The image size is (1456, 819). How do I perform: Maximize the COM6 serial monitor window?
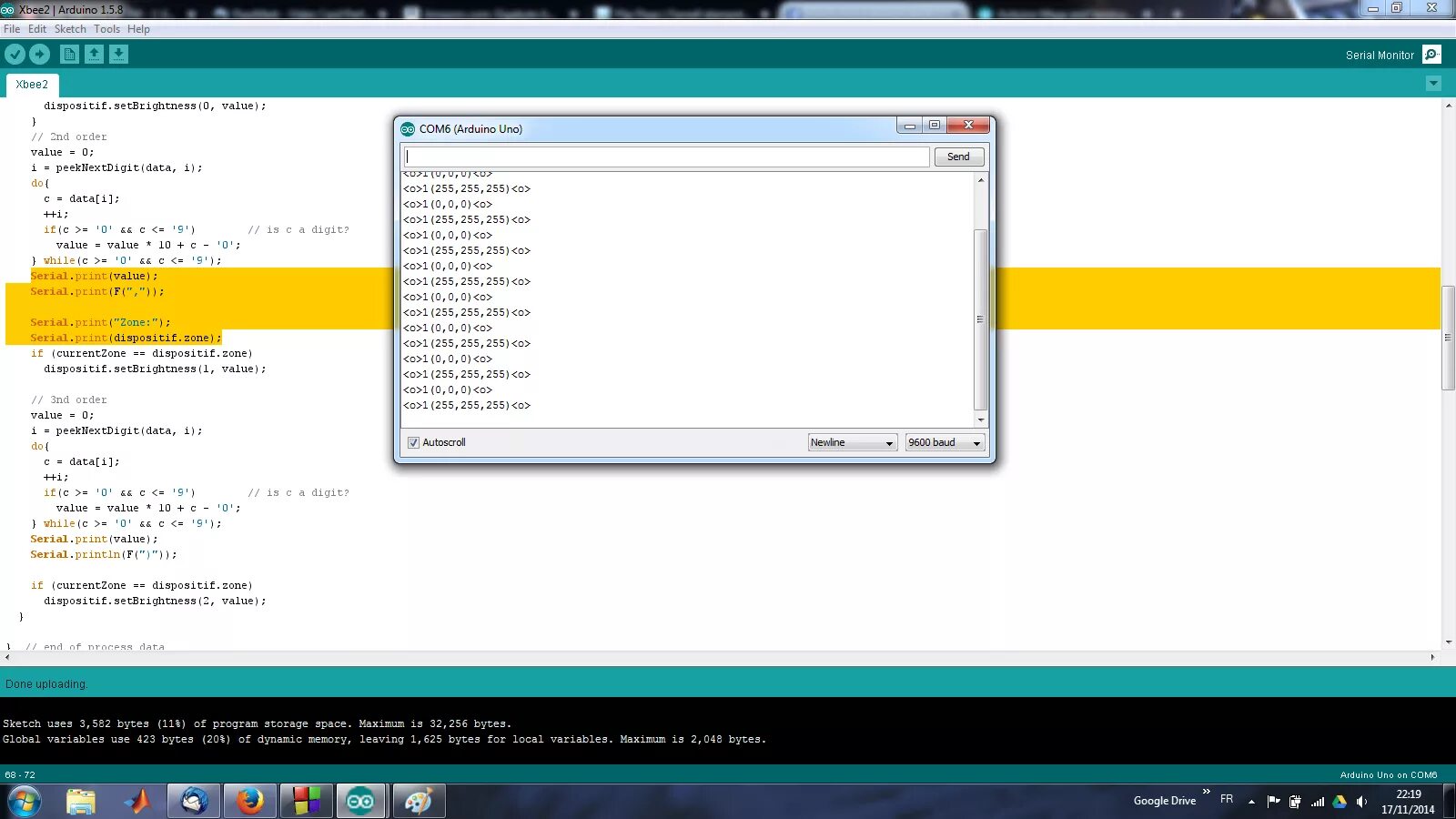pos(935,126)
